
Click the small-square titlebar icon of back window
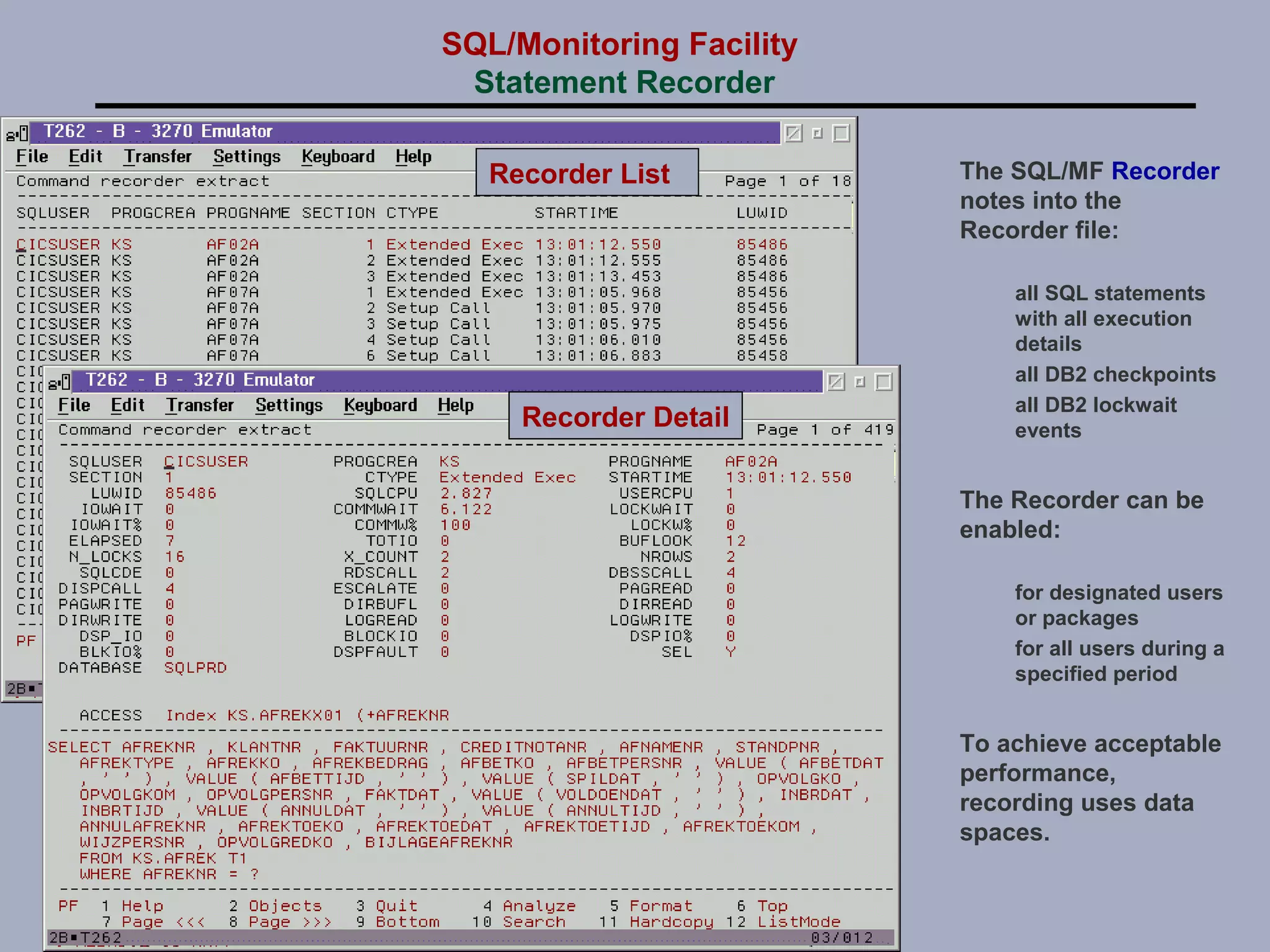(817, 133)
